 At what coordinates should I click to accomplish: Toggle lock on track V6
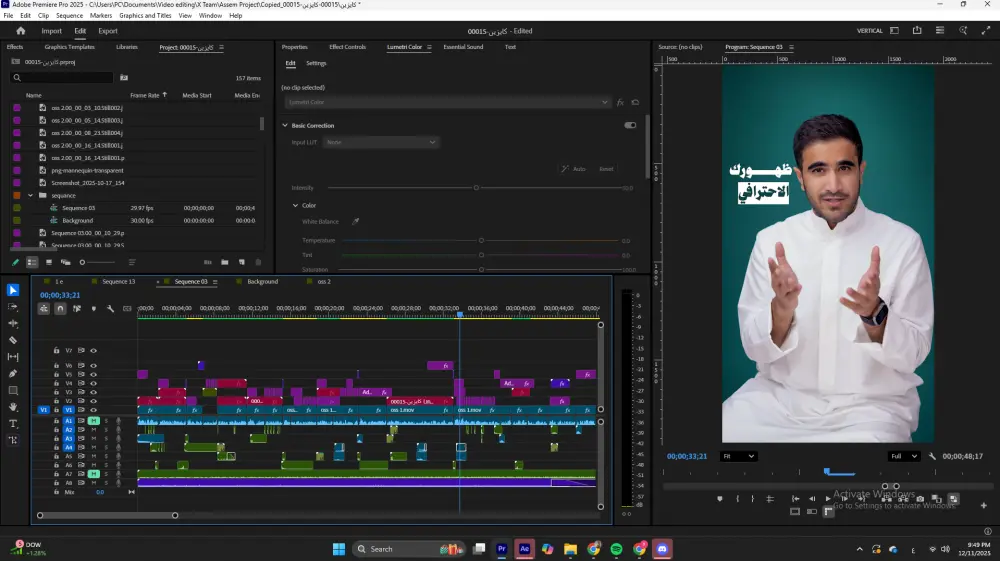56,366
